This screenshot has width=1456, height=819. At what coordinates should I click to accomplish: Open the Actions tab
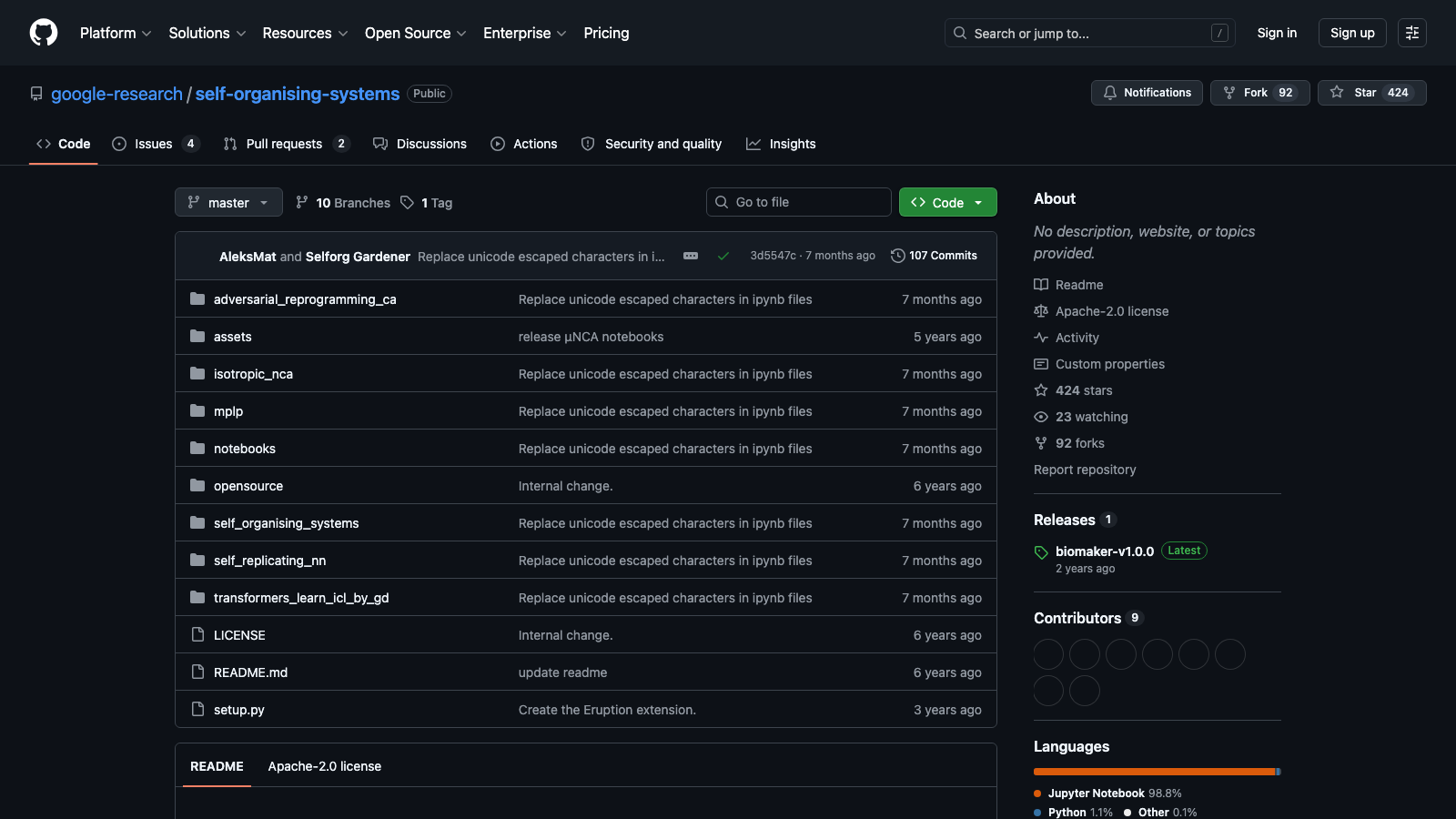point(523,144)
